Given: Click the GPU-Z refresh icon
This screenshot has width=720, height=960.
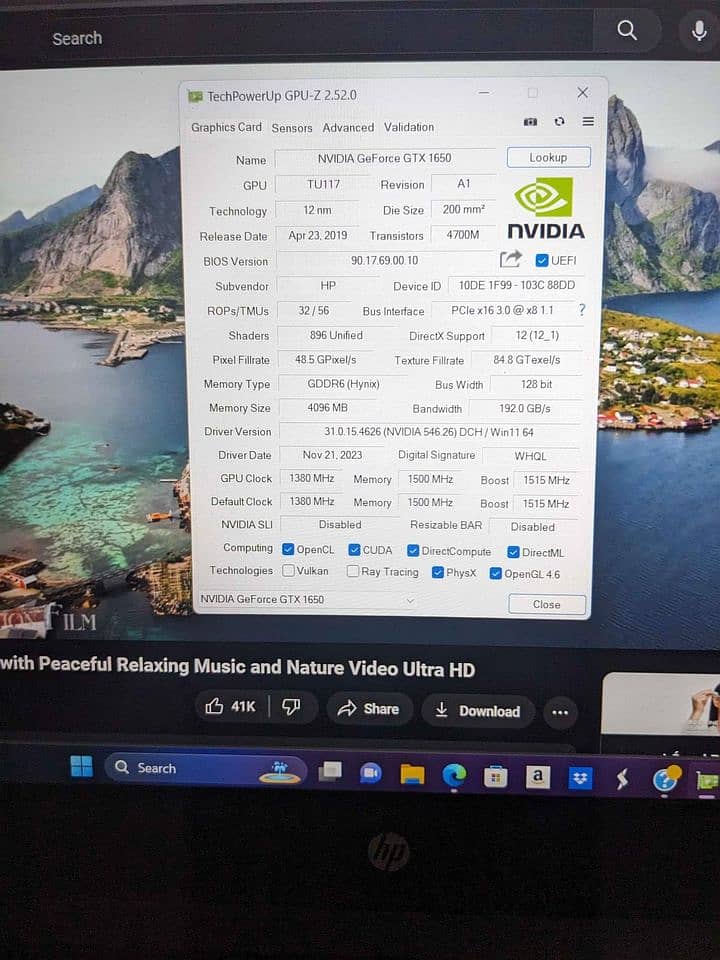Looking at the screenshot, I should pyautogui.click(x=559, y=122).
